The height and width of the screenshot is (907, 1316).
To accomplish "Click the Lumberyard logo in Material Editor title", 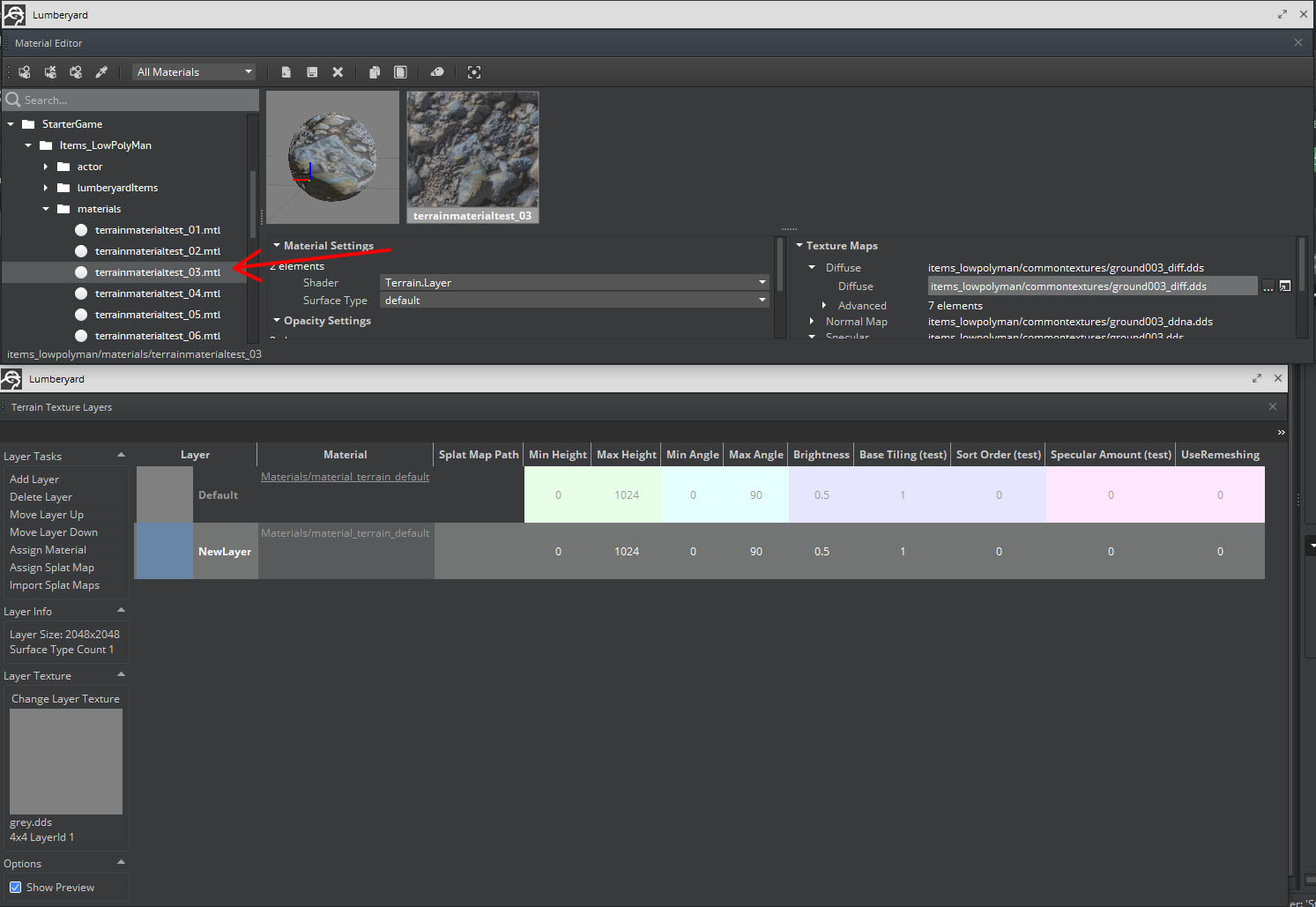I will click(x=14, y=14).
